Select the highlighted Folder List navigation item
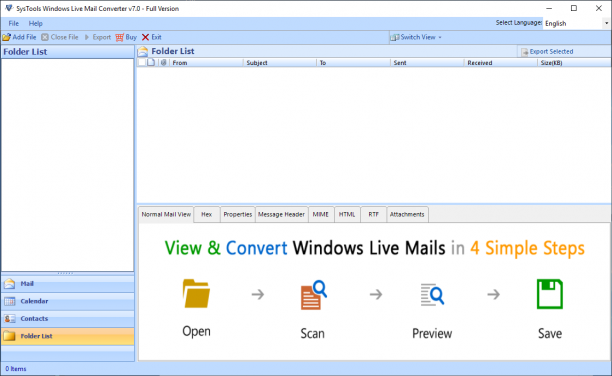Viewport: 612px width, 376px height. click(68, 336)
